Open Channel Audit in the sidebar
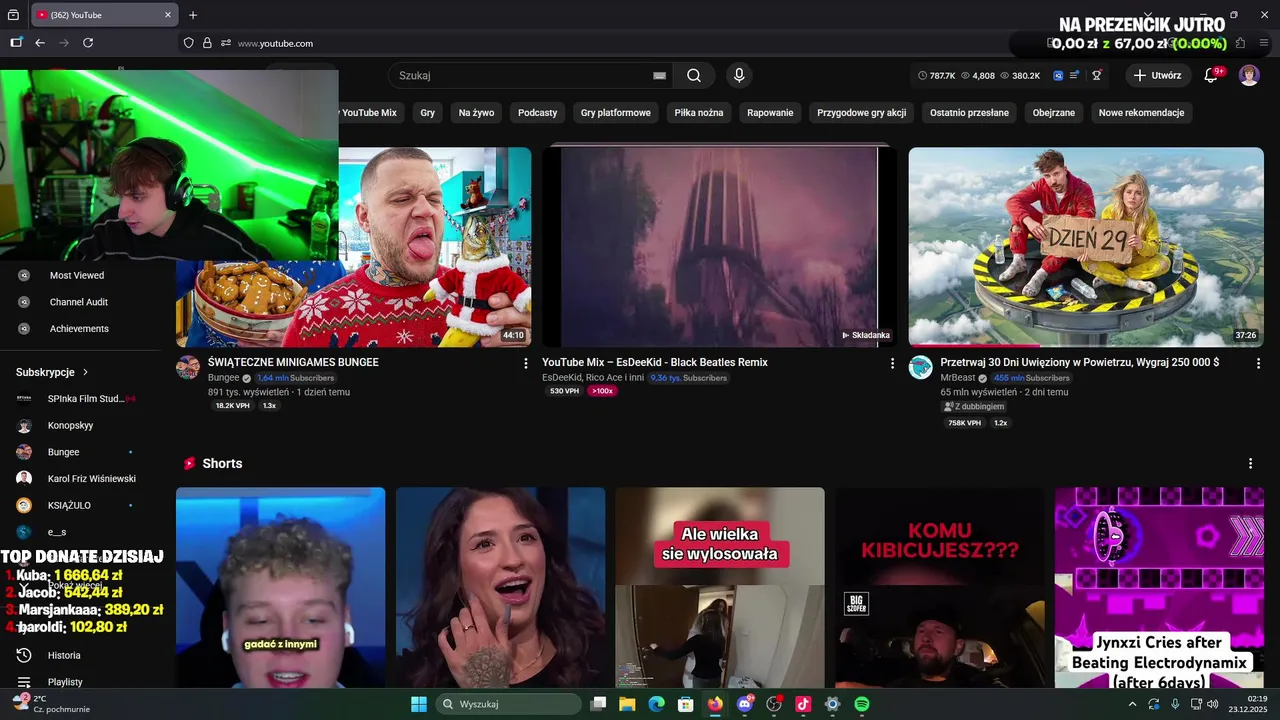1280x720 pixels. pyautogui.click(x=80, y=302)
